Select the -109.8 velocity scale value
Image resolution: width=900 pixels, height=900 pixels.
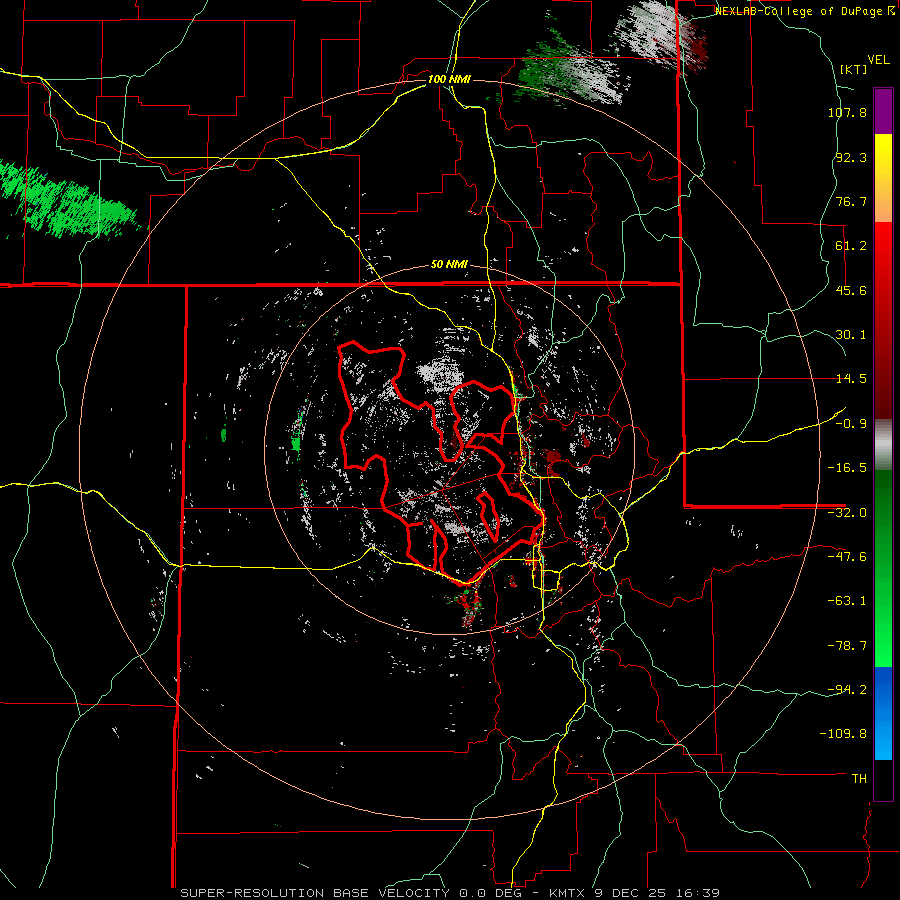point(843,734)
